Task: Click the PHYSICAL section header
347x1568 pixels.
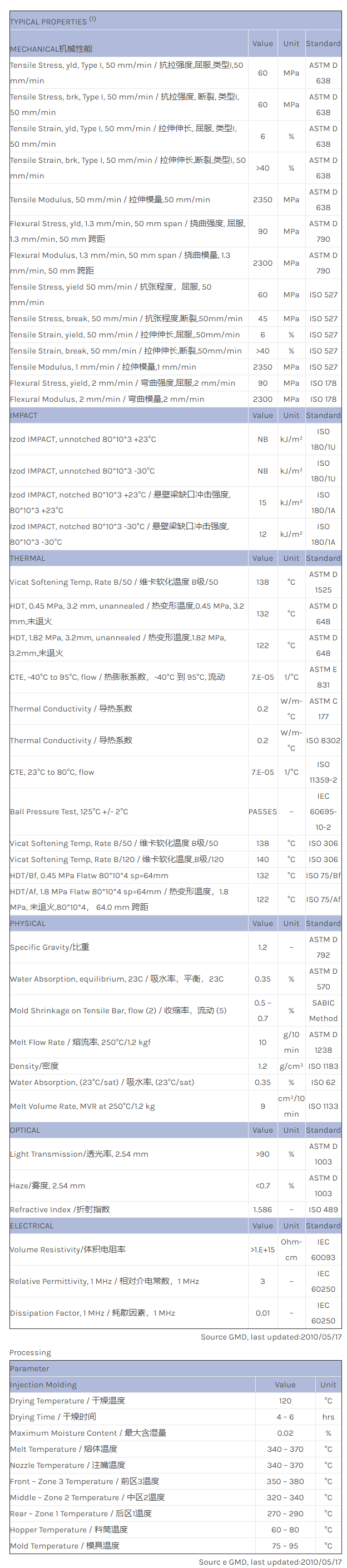Action: pyautogui.click(x=27, y=923)
